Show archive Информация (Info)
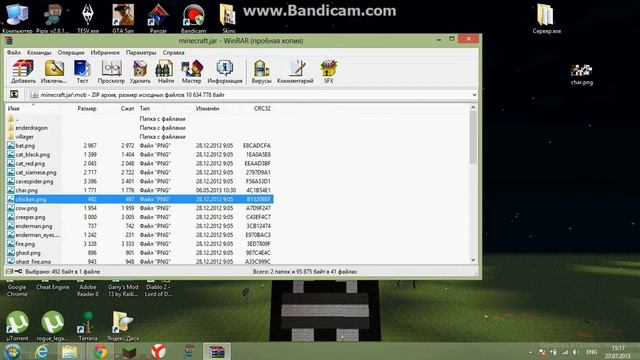Screen dimensions: 640x360 [x=224, y=71]
